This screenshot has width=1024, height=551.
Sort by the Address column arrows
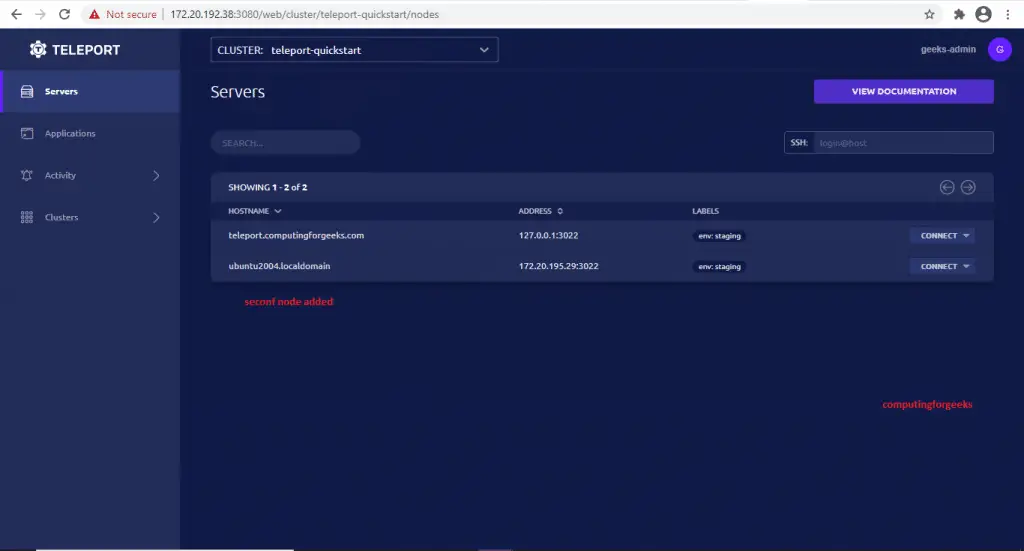[560, 212]
